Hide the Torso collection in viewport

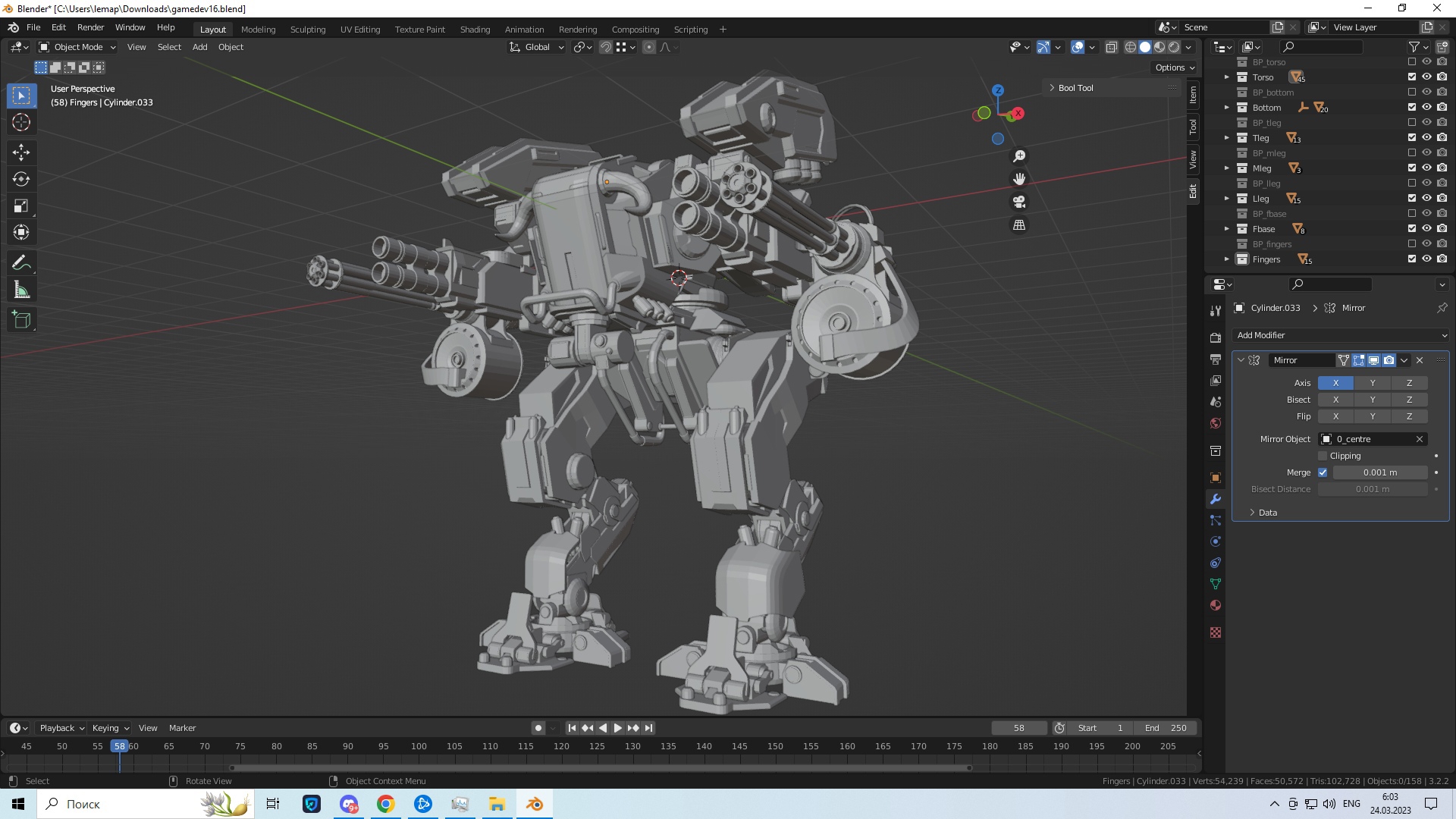[1426, 77]
